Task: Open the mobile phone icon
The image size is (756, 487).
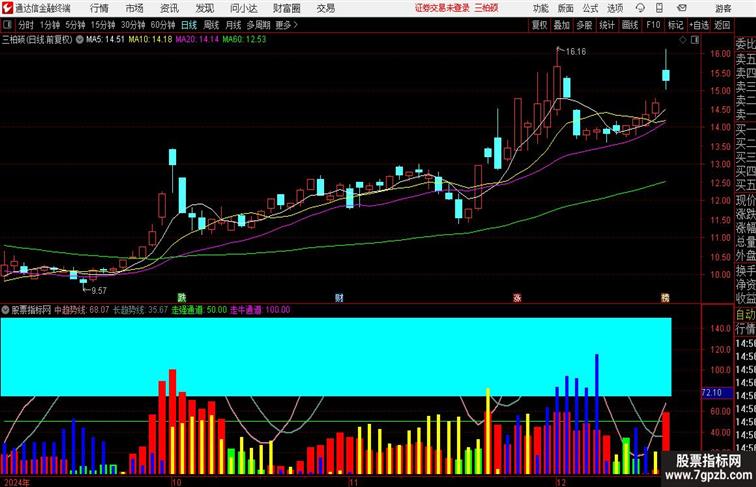Action: pos(660,8)
